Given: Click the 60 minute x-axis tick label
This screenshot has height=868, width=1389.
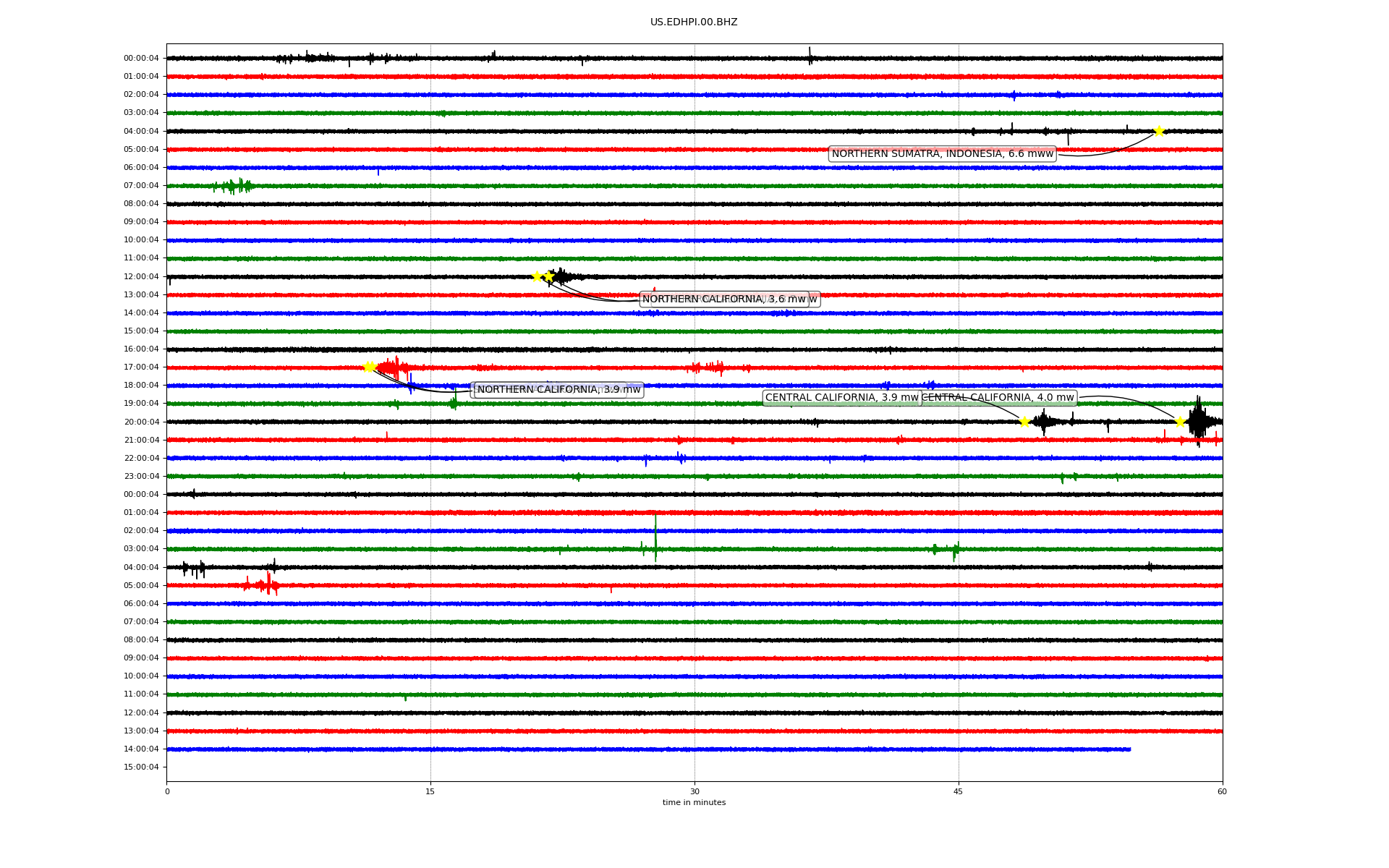Looking at the screenshot, I should click(x=1222, y=791).
